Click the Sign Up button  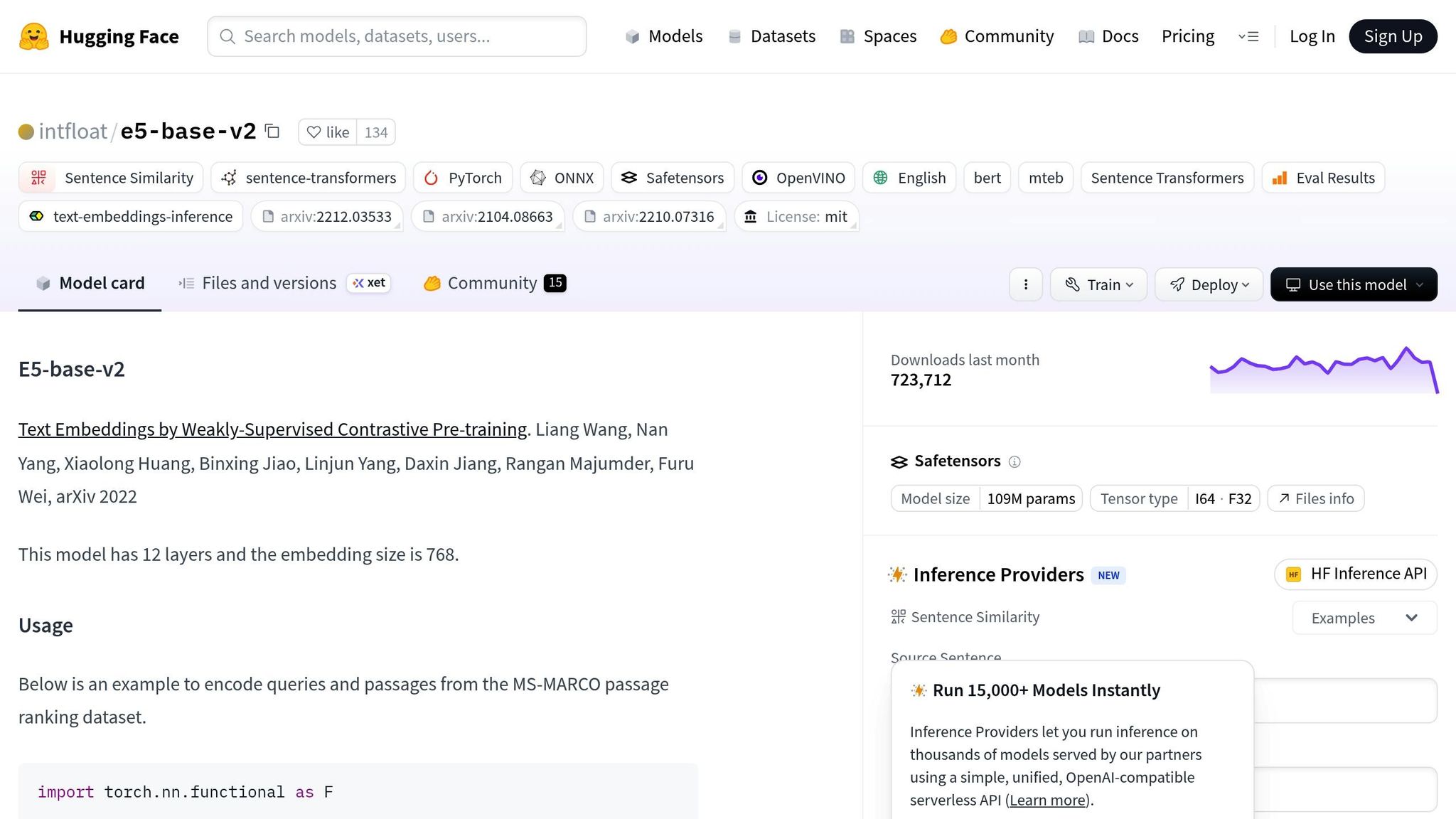coord(1393,36)
